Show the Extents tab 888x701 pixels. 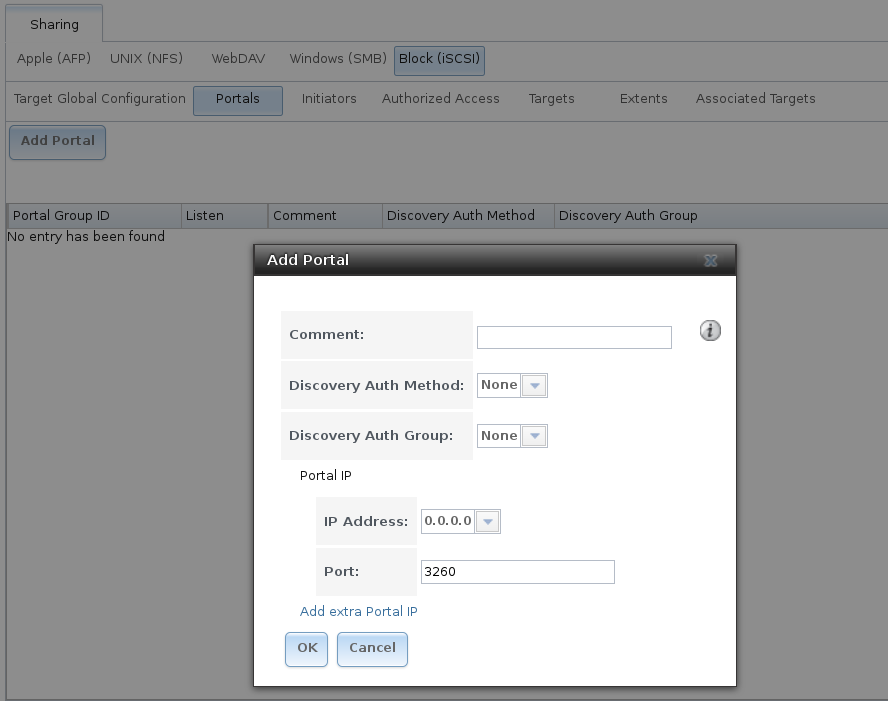643,99
